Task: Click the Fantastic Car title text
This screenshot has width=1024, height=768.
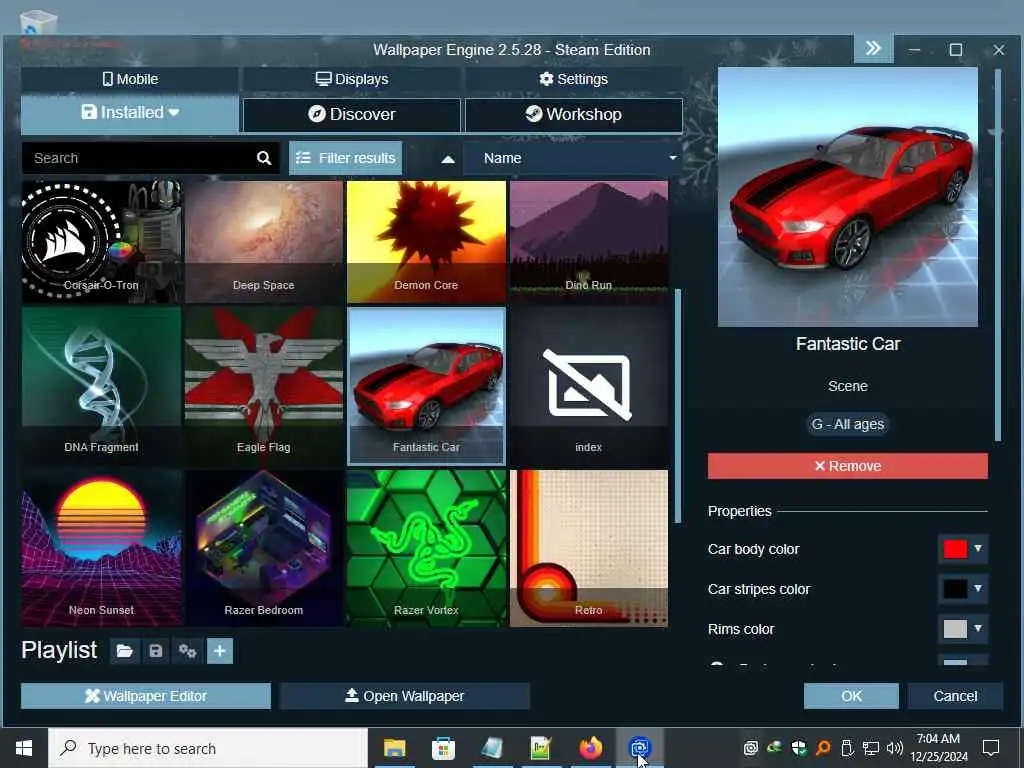Action: (x=848, y=344)
